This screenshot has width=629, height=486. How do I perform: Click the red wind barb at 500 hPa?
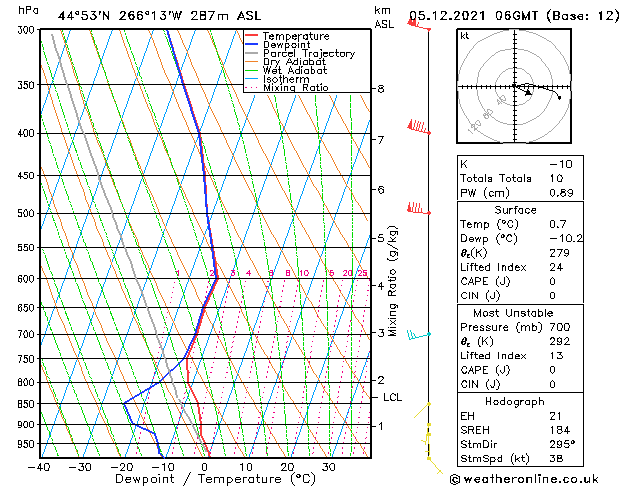coord(419,209)
